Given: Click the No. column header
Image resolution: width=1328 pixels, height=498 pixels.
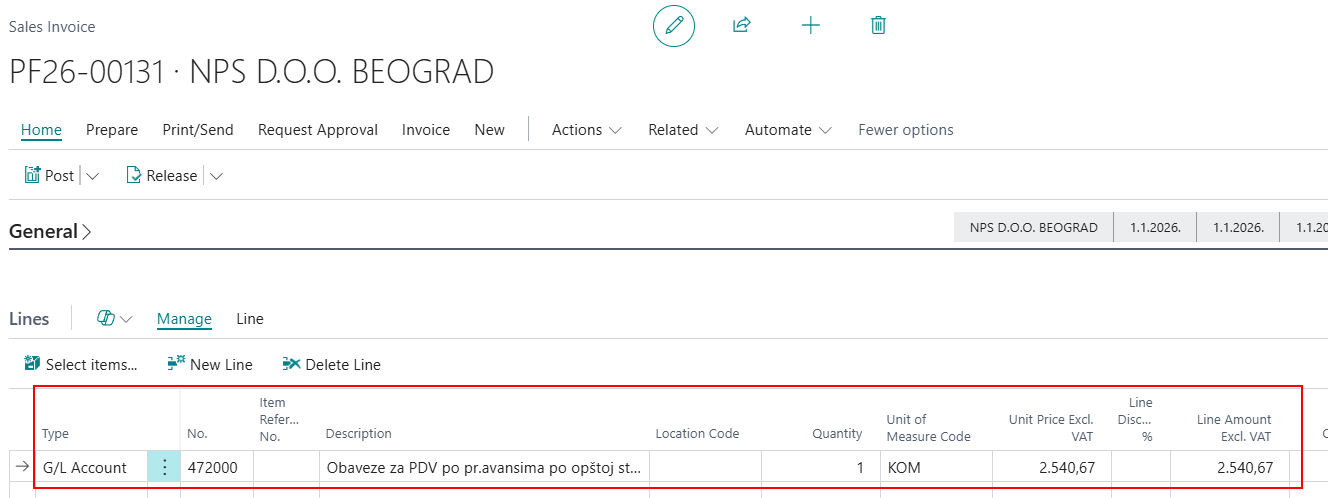Looking at the screenshot, I should pos(197,434).
